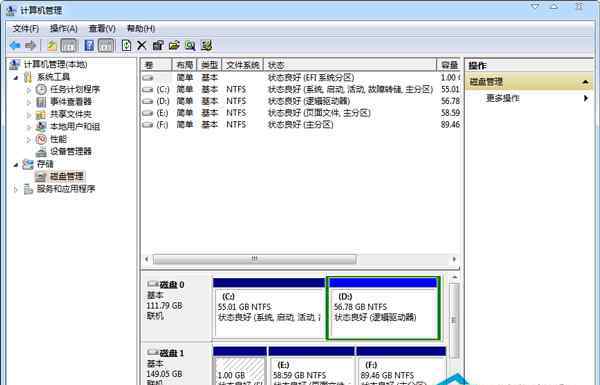The image size is (600, 385).
Task: Select 共享文件夹 tree item
Action: pyautogui.click(x=71, y=114)
